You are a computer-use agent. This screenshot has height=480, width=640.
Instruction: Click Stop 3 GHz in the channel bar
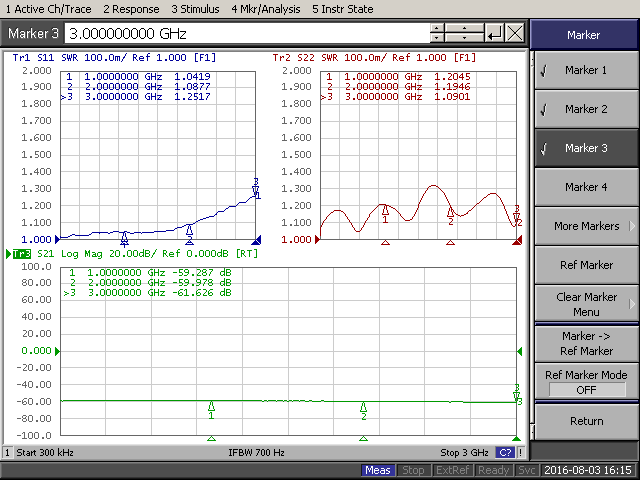click(x=464, y=453)
